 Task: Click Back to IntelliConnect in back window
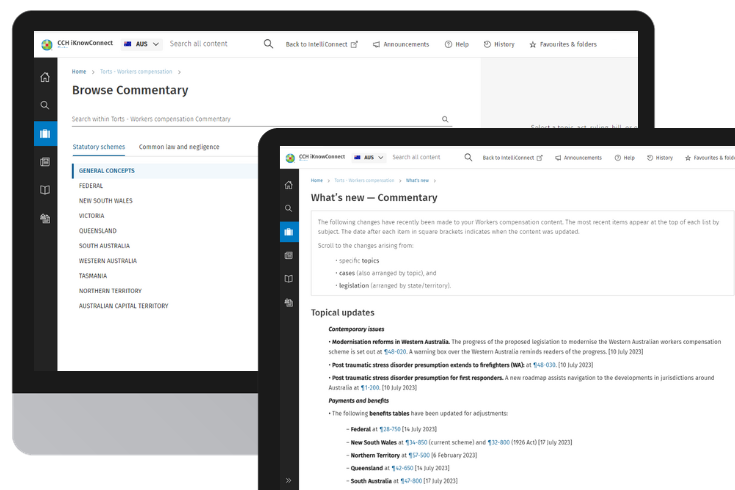click(321, 44)
